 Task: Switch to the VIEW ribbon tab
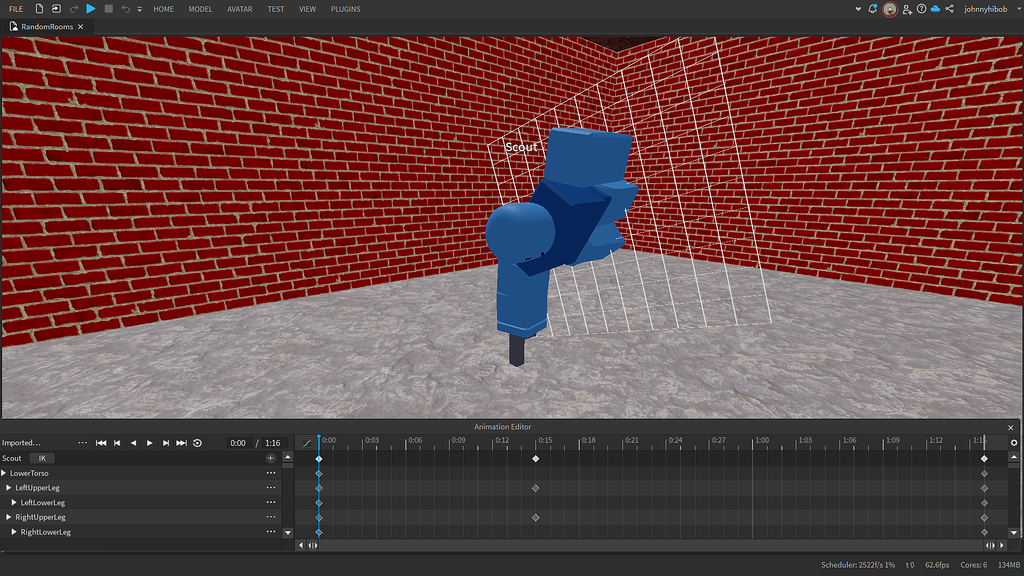click(x=307, y=9)
